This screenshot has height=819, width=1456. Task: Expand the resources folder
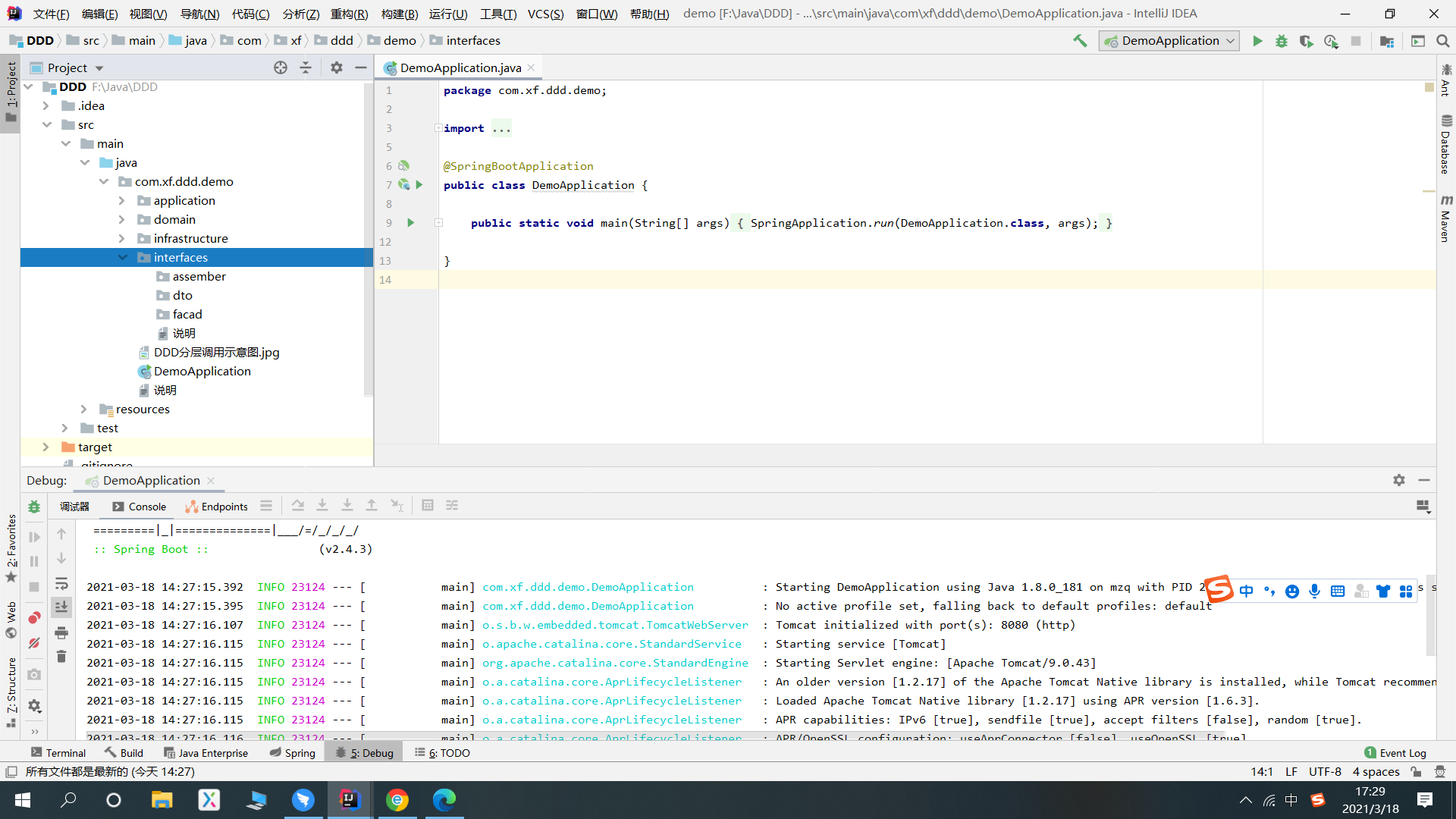tap(84, 409)
